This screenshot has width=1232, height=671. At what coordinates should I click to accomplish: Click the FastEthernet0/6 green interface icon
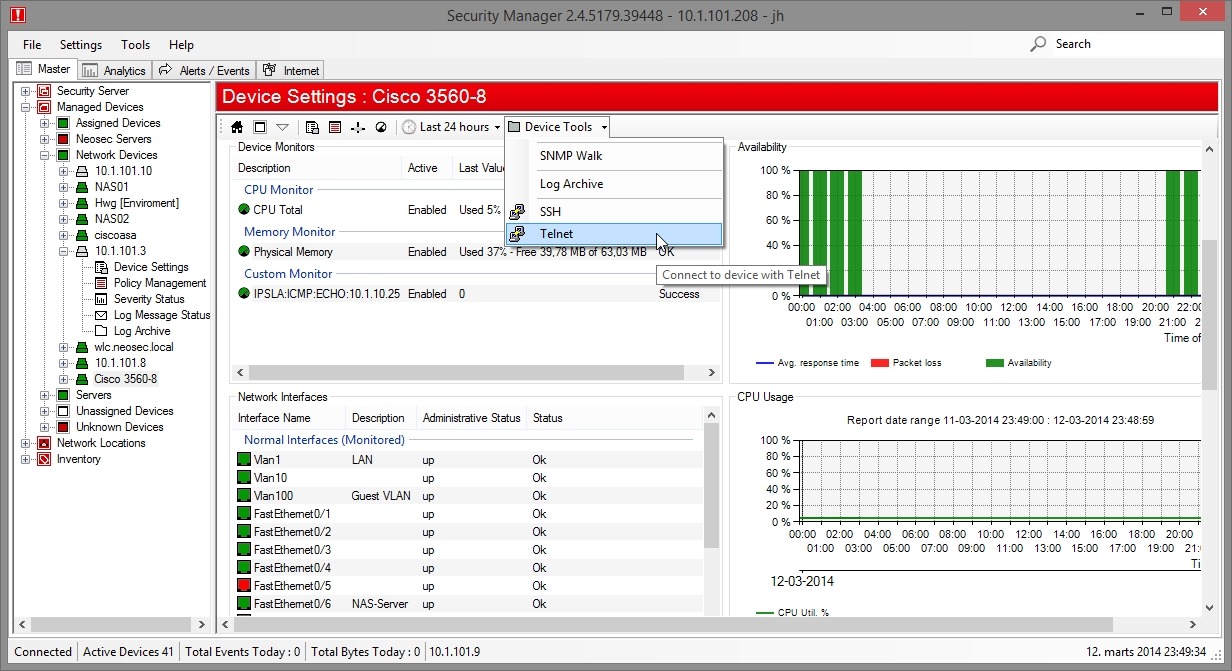point(244,604)
